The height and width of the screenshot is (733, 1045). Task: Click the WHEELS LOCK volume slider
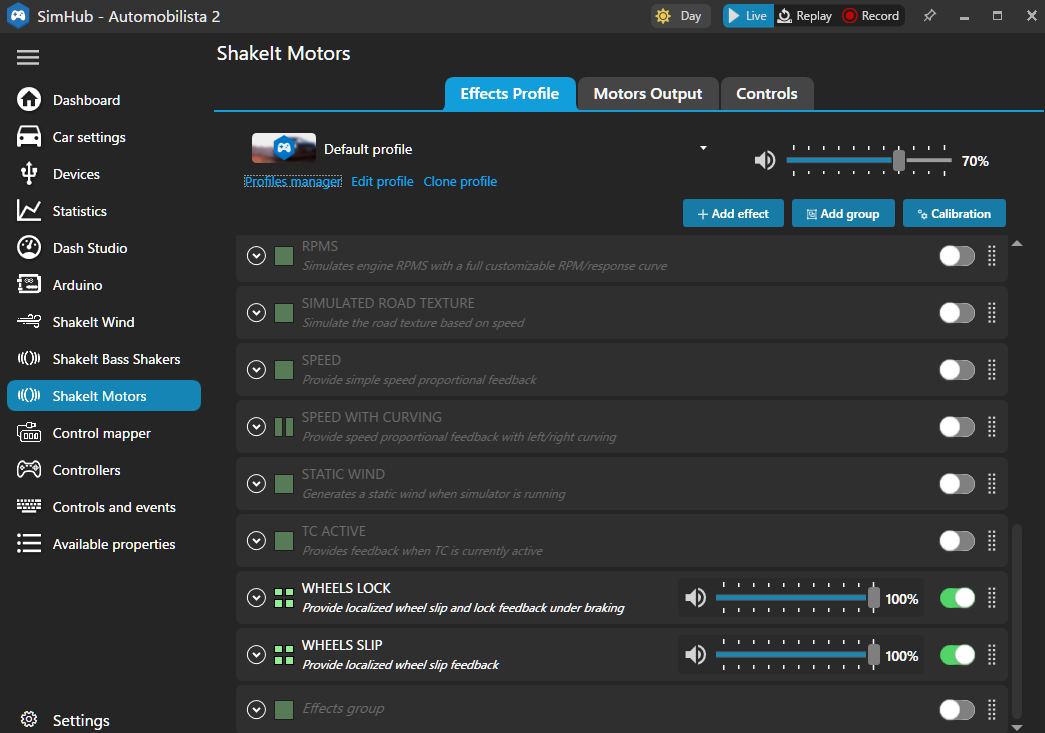798,598
